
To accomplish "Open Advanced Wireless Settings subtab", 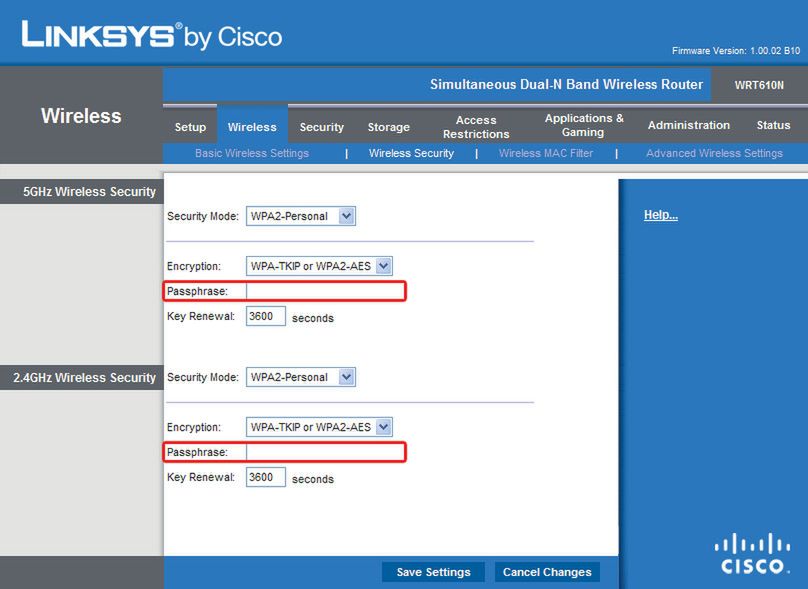I will tap(714, 153).
